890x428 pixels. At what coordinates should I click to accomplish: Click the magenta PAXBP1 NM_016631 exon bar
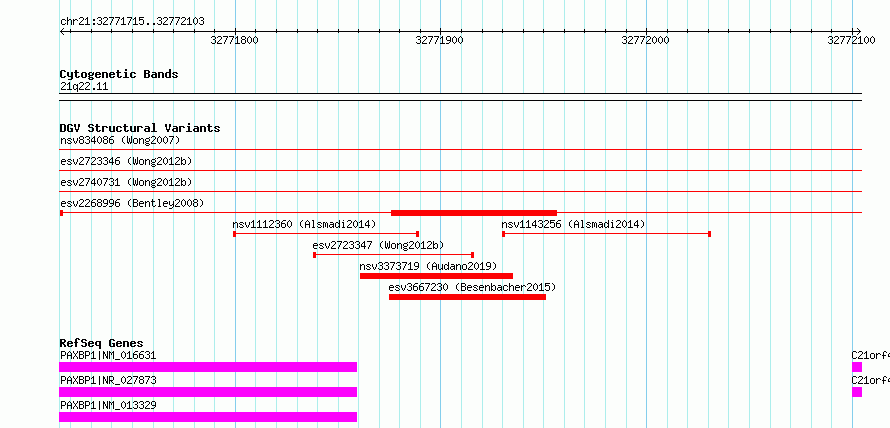[x=208, y=367]
